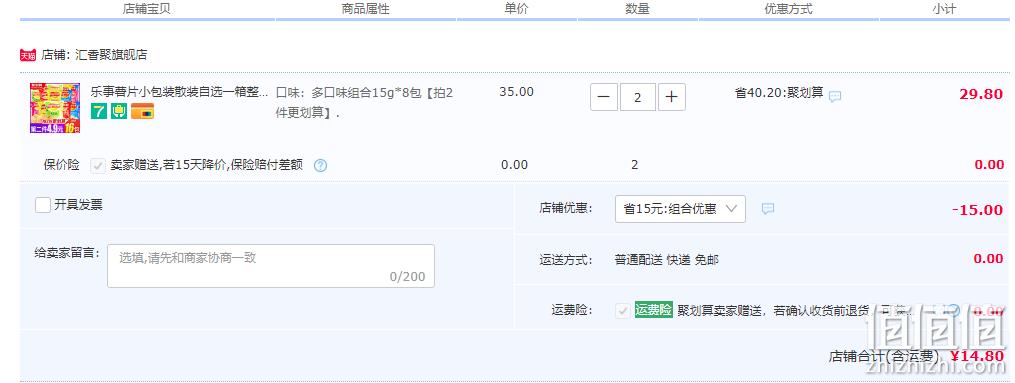Click the 小计 column header
1015x383 pixels.
click(x=944, y=9)
